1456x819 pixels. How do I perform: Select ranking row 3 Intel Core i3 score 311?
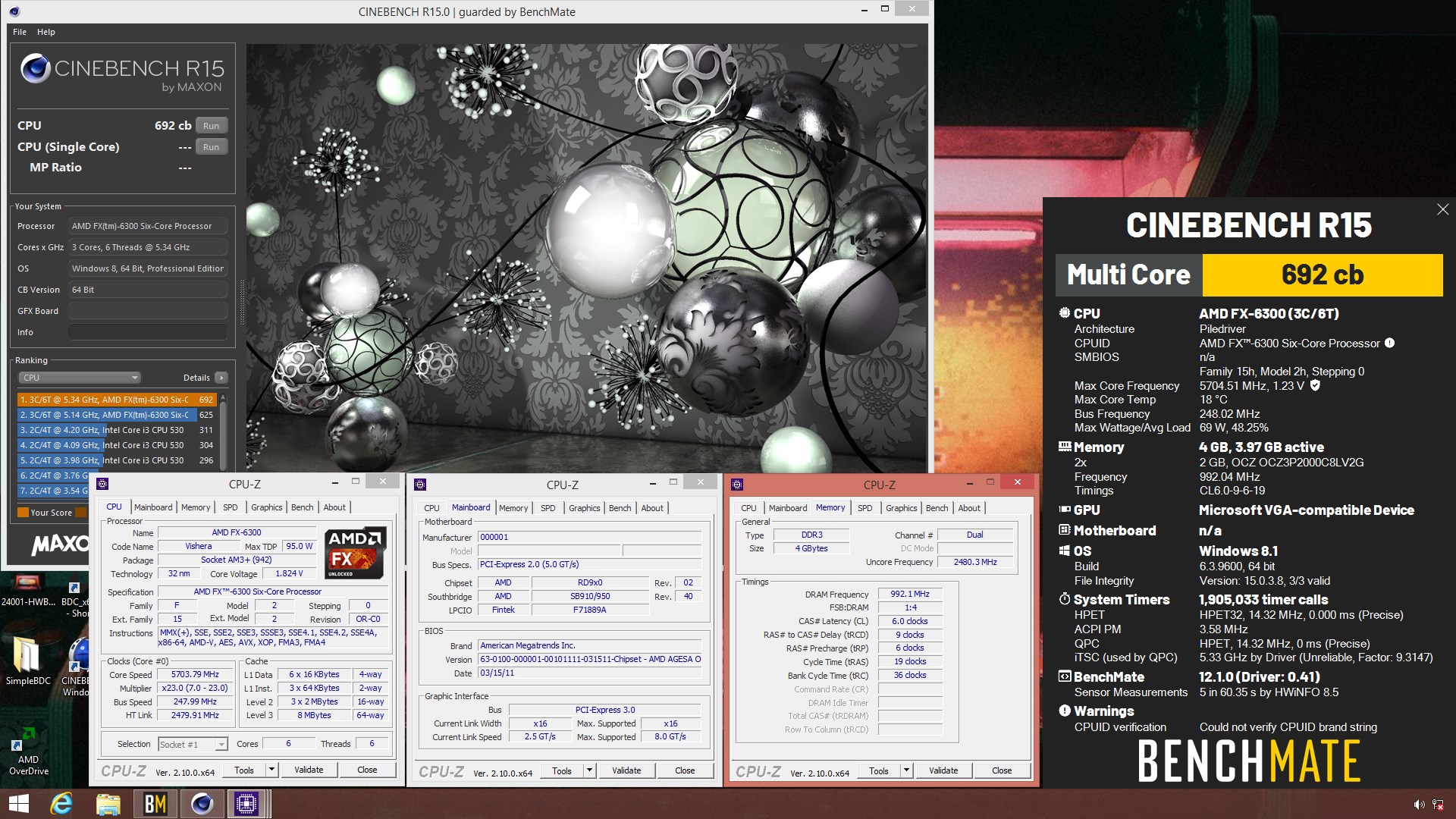point(117,430)
